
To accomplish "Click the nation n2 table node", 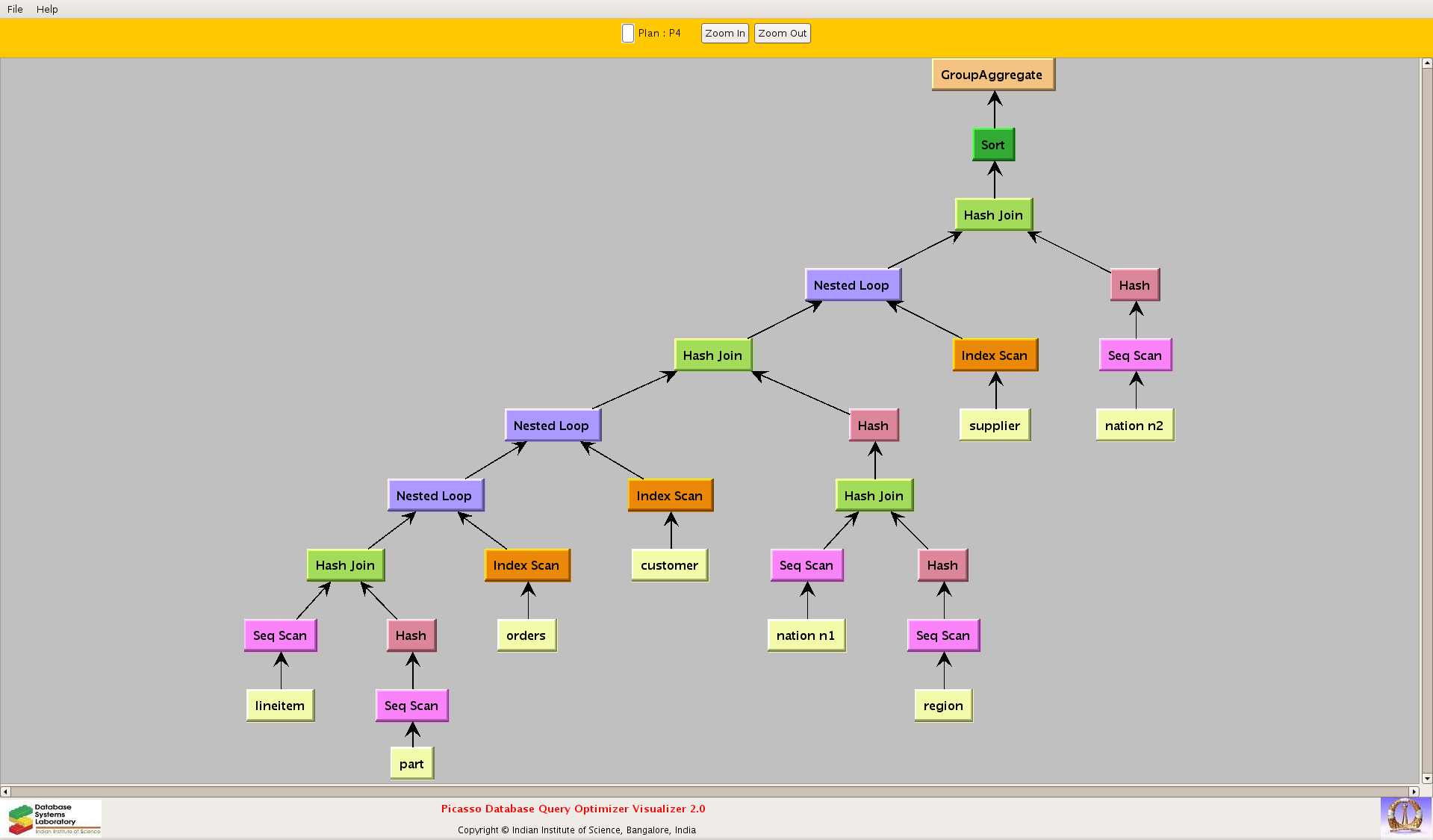I will pyautogui.click(x=1134, y=426).
